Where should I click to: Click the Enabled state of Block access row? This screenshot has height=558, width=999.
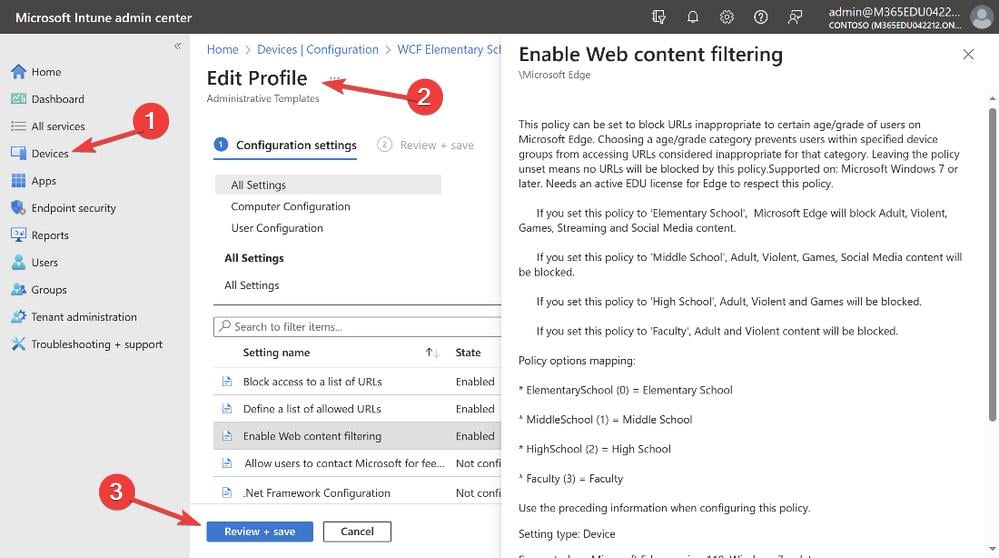[475, 382]
